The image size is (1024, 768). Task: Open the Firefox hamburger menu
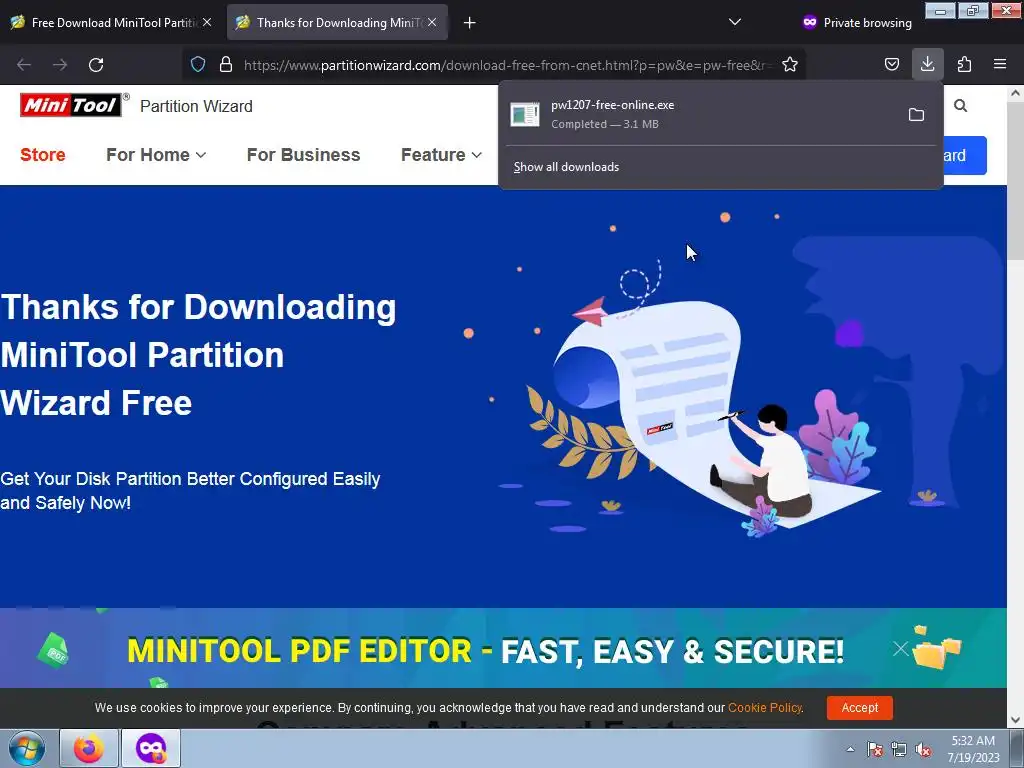[1000, 64]
